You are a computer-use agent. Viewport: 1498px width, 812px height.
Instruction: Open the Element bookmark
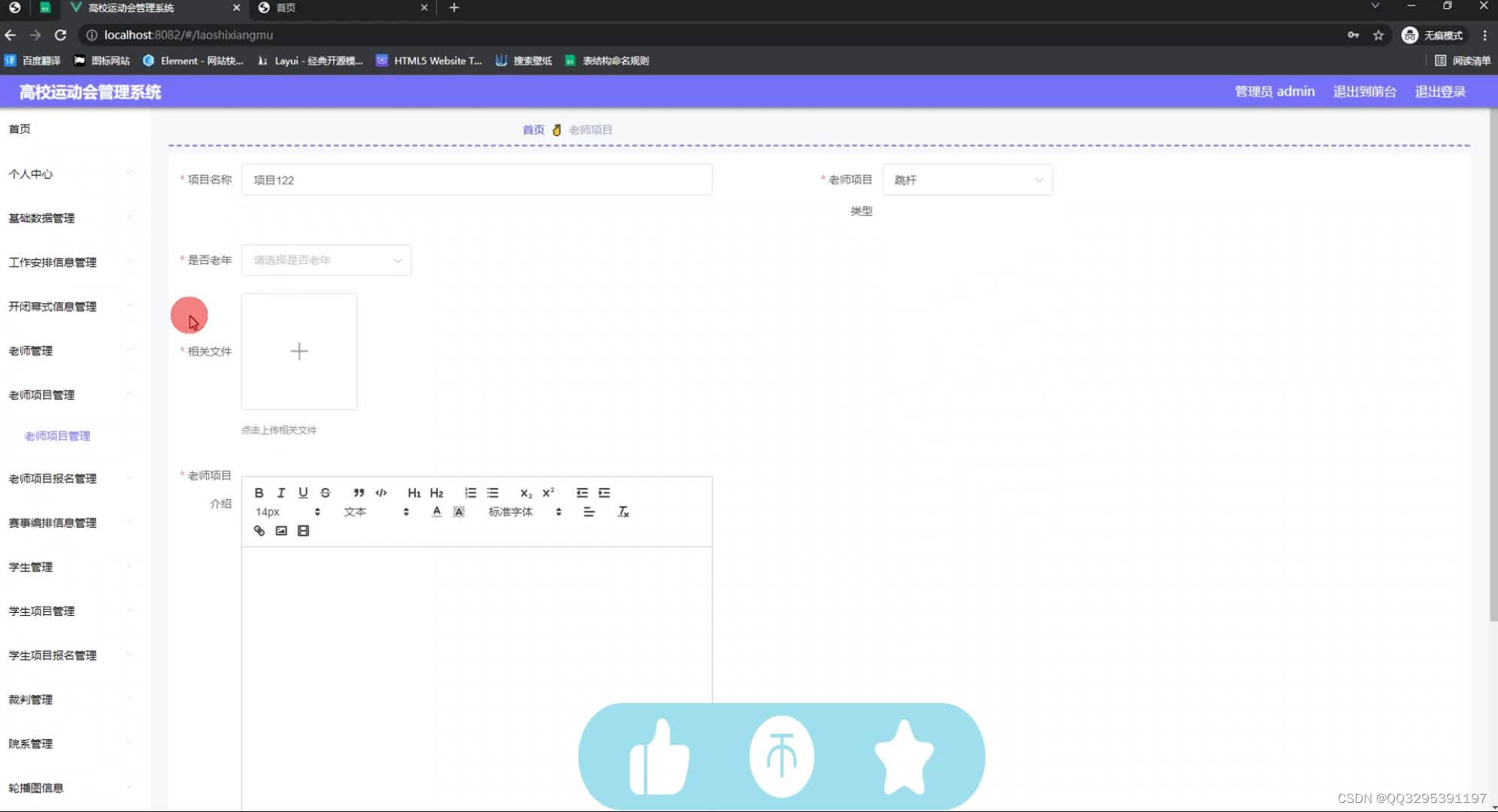point(193,60)
